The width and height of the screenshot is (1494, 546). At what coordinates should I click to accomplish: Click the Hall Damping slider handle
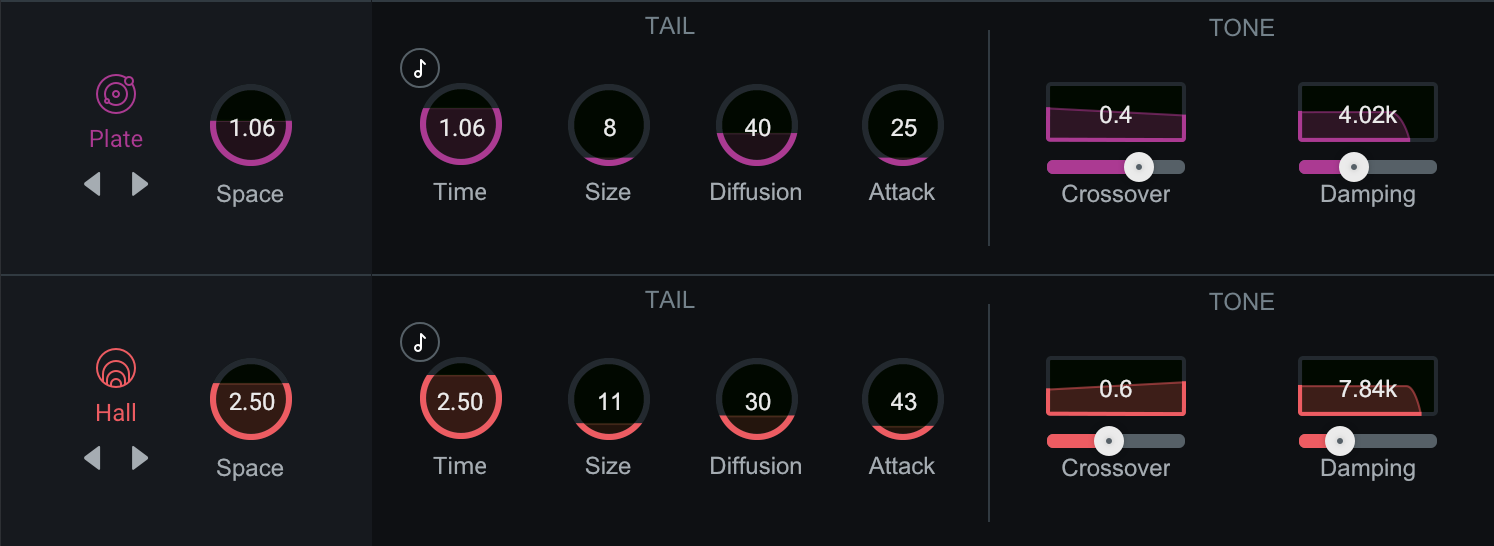1339,441
